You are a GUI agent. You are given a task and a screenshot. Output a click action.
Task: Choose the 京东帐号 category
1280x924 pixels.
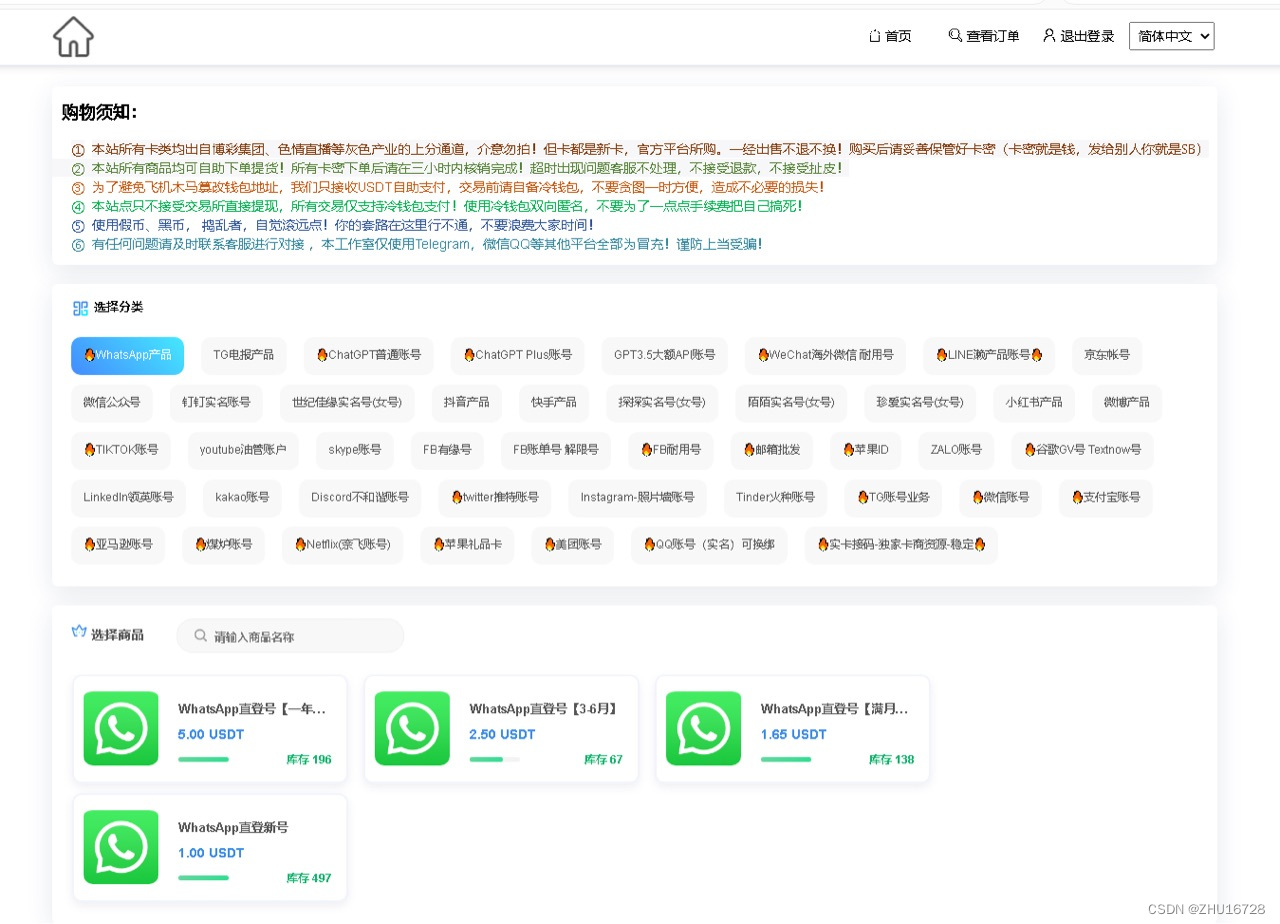click(1107, 355)
